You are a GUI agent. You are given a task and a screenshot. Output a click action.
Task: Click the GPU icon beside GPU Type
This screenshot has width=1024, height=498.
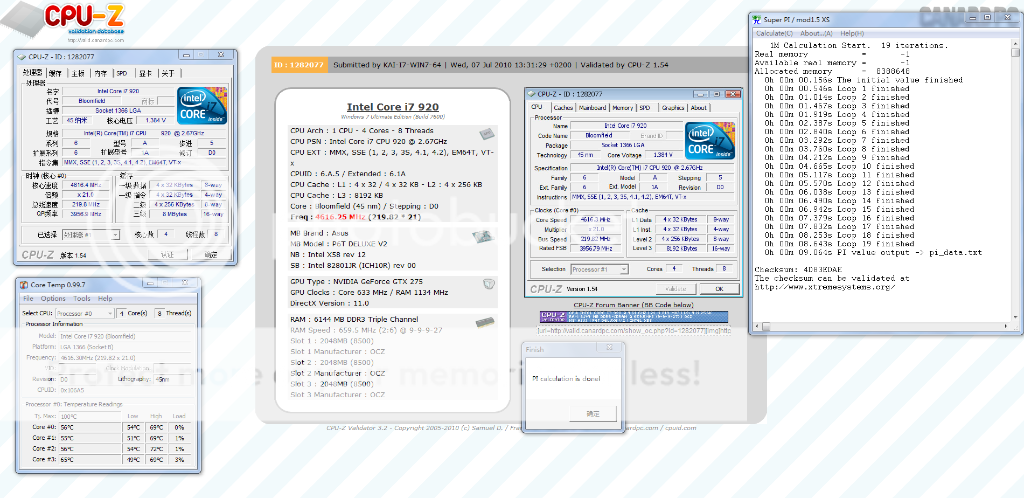[488, 284]
